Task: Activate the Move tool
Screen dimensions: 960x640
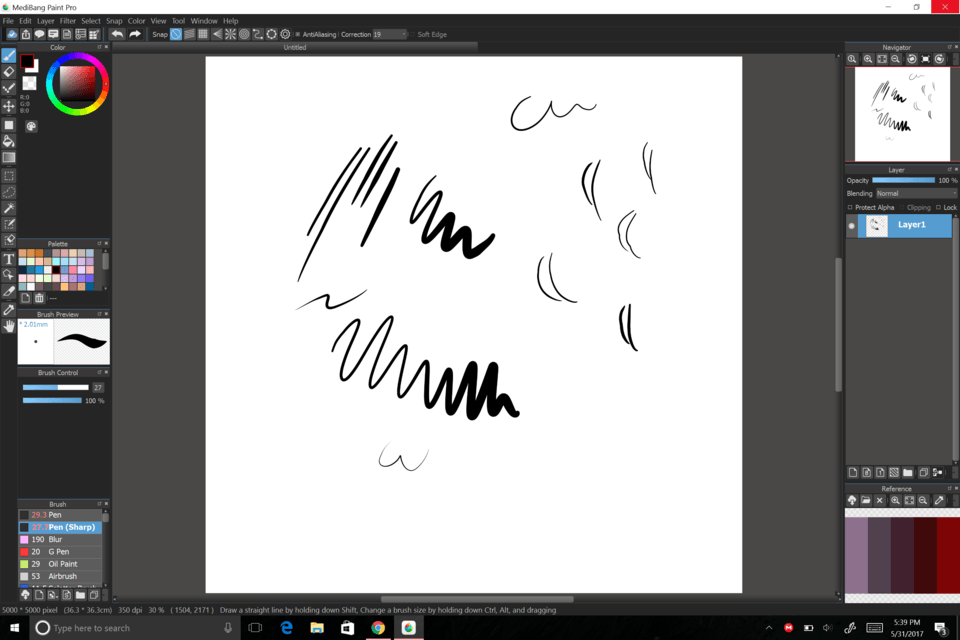Action: coord(8,104)
